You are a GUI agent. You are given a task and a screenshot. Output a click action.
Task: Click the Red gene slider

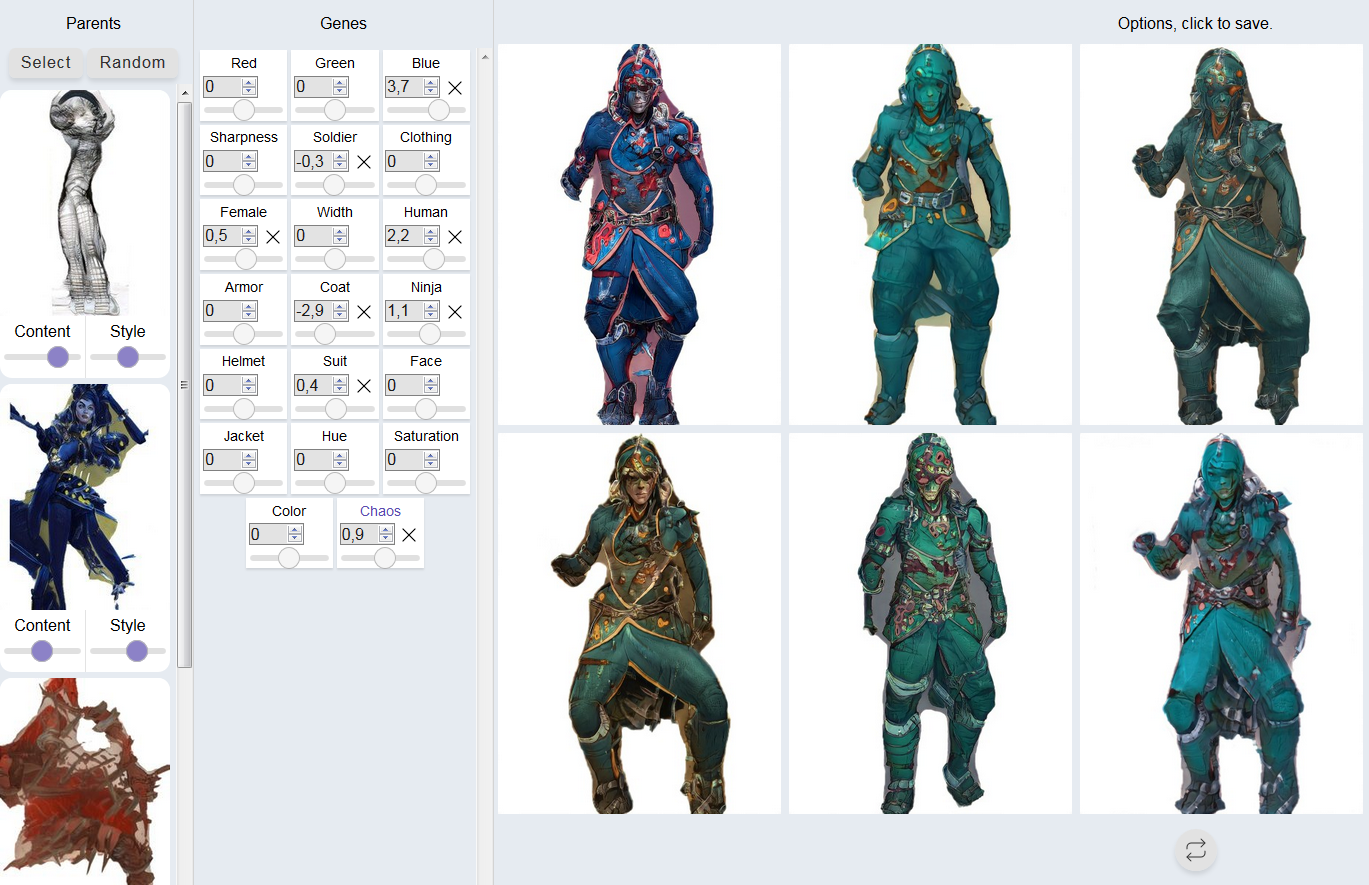click(x=244, y=110)
